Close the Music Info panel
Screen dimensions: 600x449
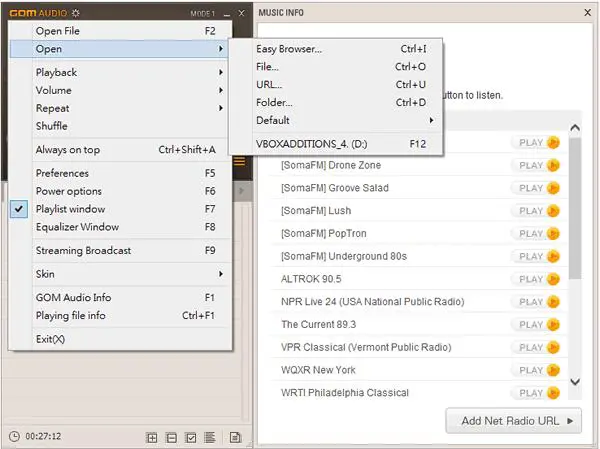pyautogui.click(x=588, y=13)
